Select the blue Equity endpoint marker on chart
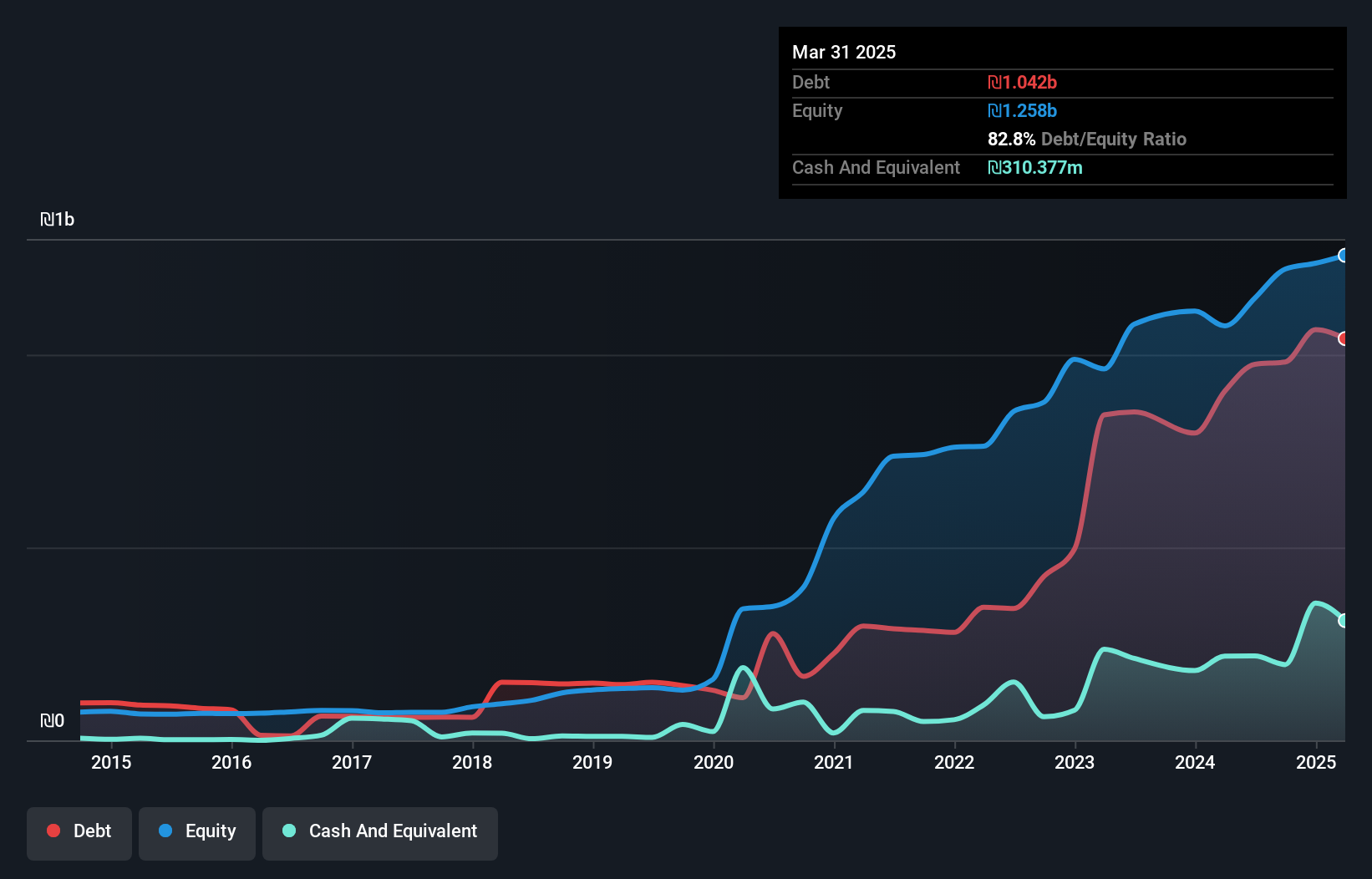Image resolution: width=1372 pixels, height=879 pixels. click(x=1344, y=257)
